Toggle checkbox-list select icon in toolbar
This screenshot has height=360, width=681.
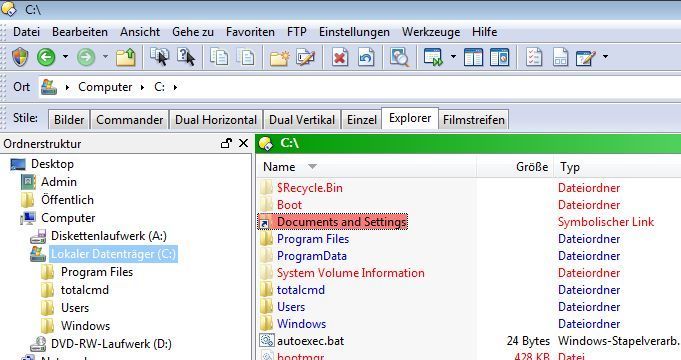[534, 57]
